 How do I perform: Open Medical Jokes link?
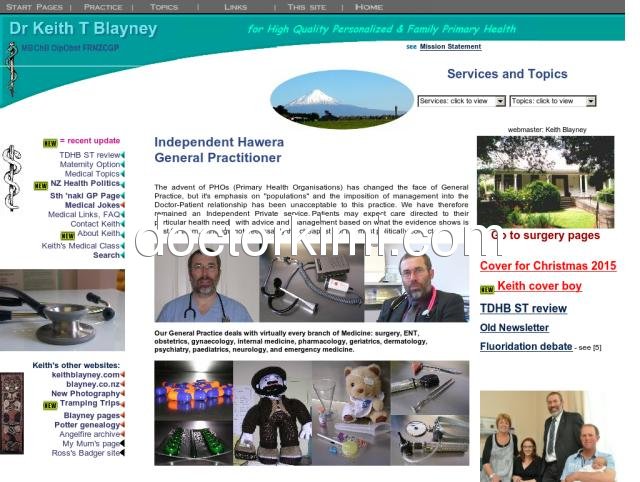pos(92,205)
